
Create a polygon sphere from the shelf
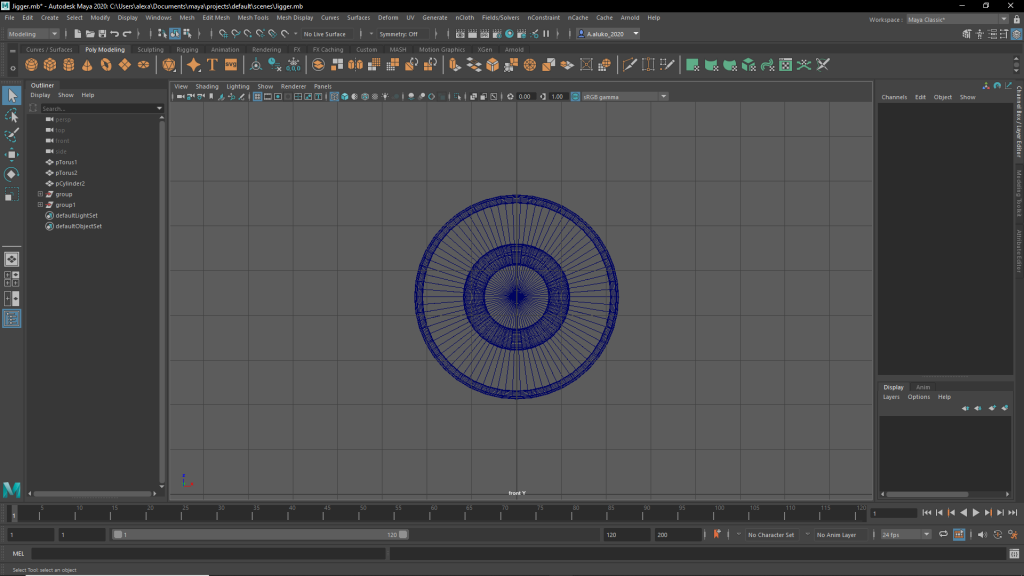click(x=32, y=65)
